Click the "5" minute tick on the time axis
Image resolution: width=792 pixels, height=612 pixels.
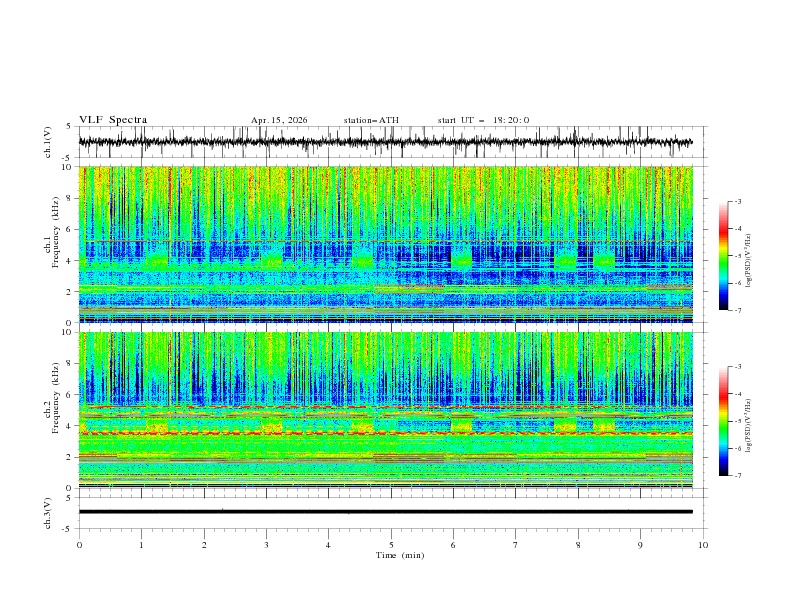[x=391, y=545]
